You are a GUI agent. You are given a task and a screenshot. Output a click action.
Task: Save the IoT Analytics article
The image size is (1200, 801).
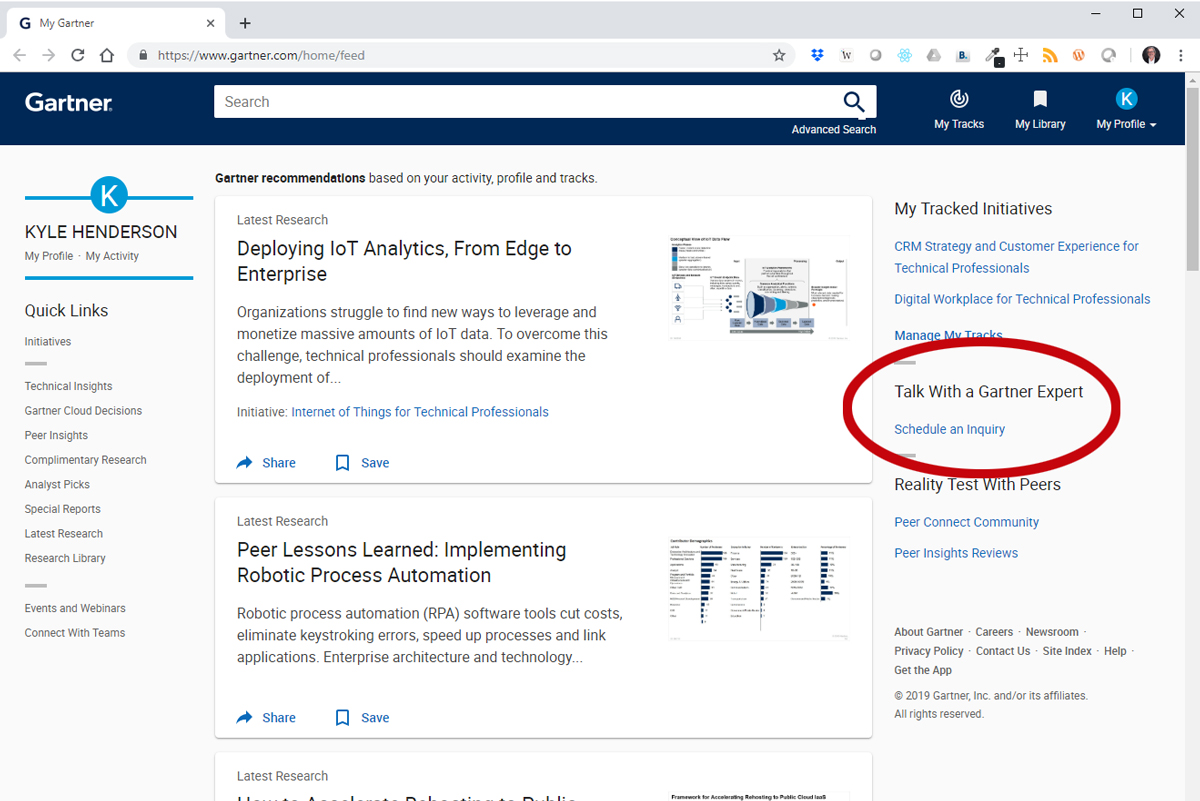360,462
